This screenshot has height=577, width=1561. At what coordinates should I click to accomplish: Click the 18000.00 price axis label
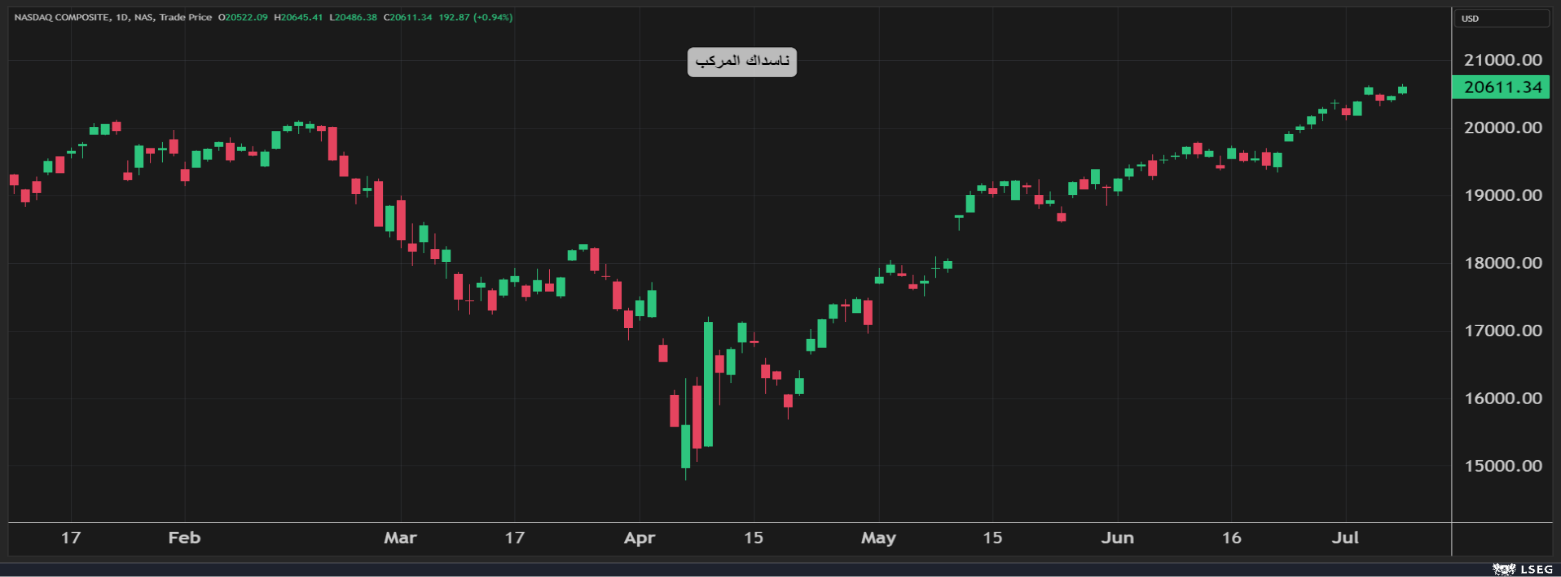pyautogui.click(x=1503, y=263)
